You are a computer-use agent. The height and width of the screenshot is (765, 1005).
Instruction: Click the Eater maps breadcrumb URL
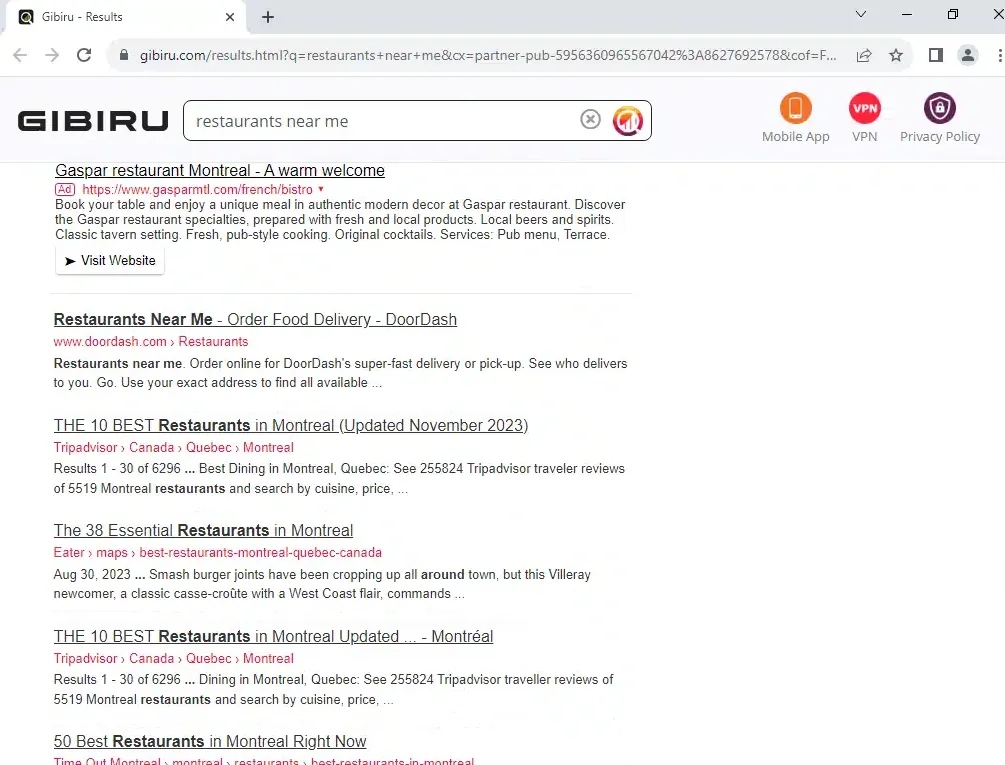click(218, 552)
